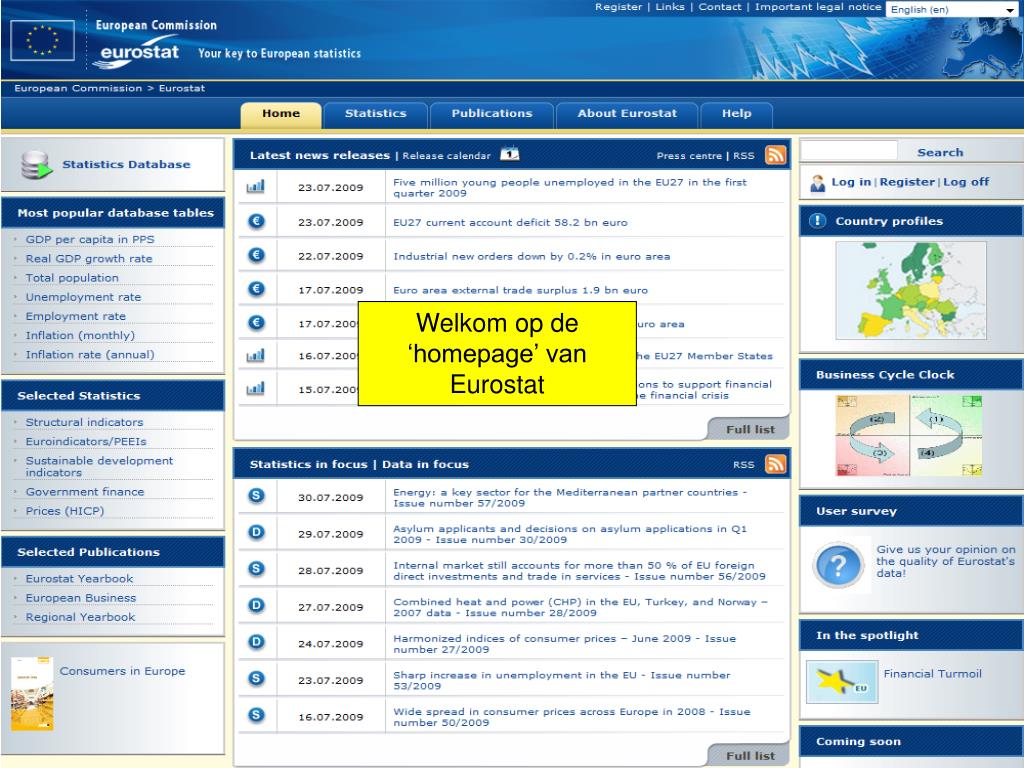Open Regional Yearbook publication link
The width and height of the screenshot is (1024, 768).
tap(80, 617)
